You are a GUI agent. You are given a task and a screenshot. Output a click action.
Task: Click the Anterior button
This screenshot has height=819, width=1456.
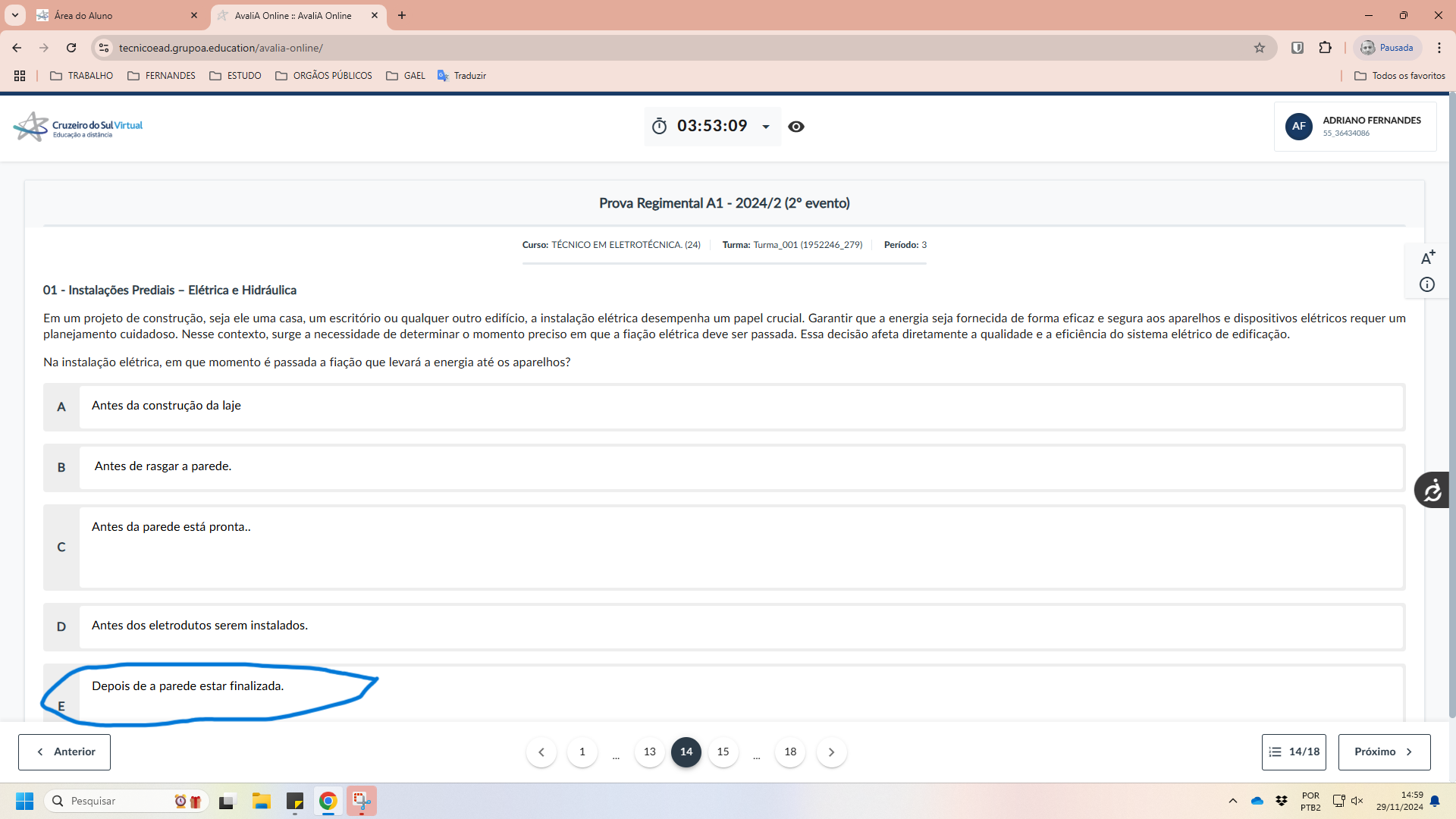(x=64, y=752)
